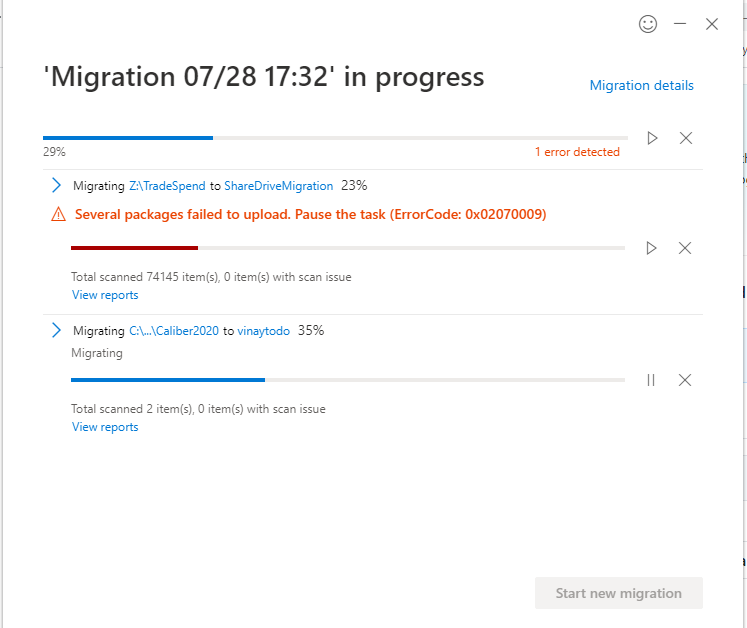View reports for the Caliber2020 task
The width and height of the screenshot is (747, 628).
tap(105, 427)
